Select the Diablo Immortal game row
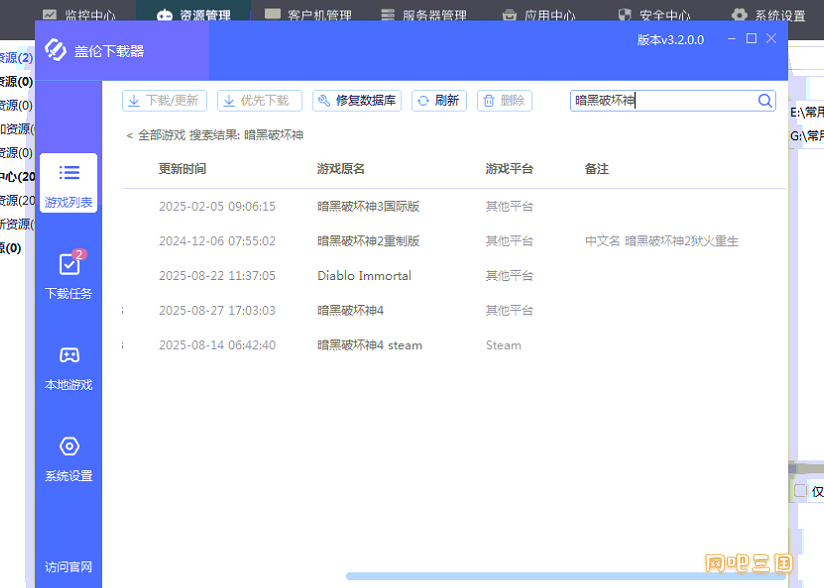The height and width of the screenshot is (588, 824). click(364, 275)
